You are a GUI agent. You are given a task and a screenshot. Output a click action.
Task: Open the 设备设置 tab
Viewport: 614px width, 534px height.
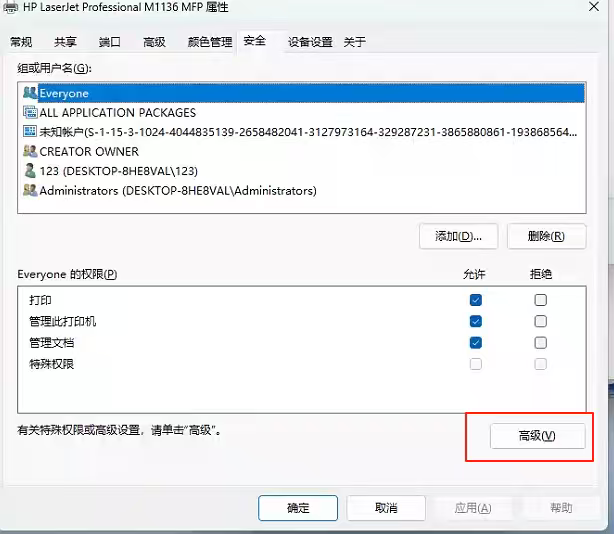[310, 42]
